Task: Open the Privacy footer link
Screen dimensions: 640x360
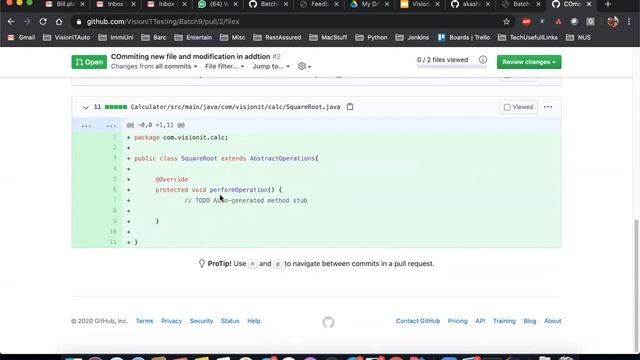Action: click(x=171, y=321)
